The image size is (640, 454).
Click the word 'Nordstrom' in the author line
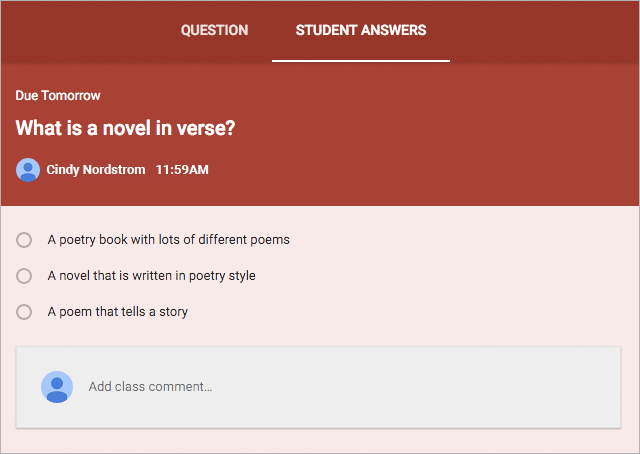[115, 170]
